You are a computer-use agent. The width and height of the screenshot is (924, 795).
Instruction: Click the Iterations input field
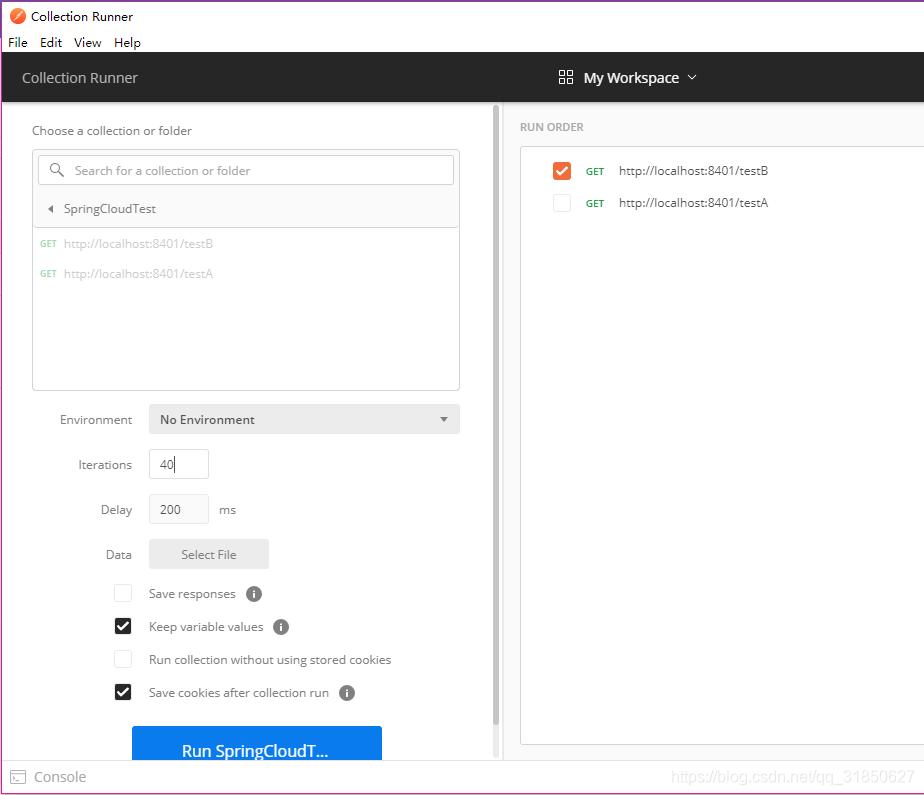click(179, 464)
